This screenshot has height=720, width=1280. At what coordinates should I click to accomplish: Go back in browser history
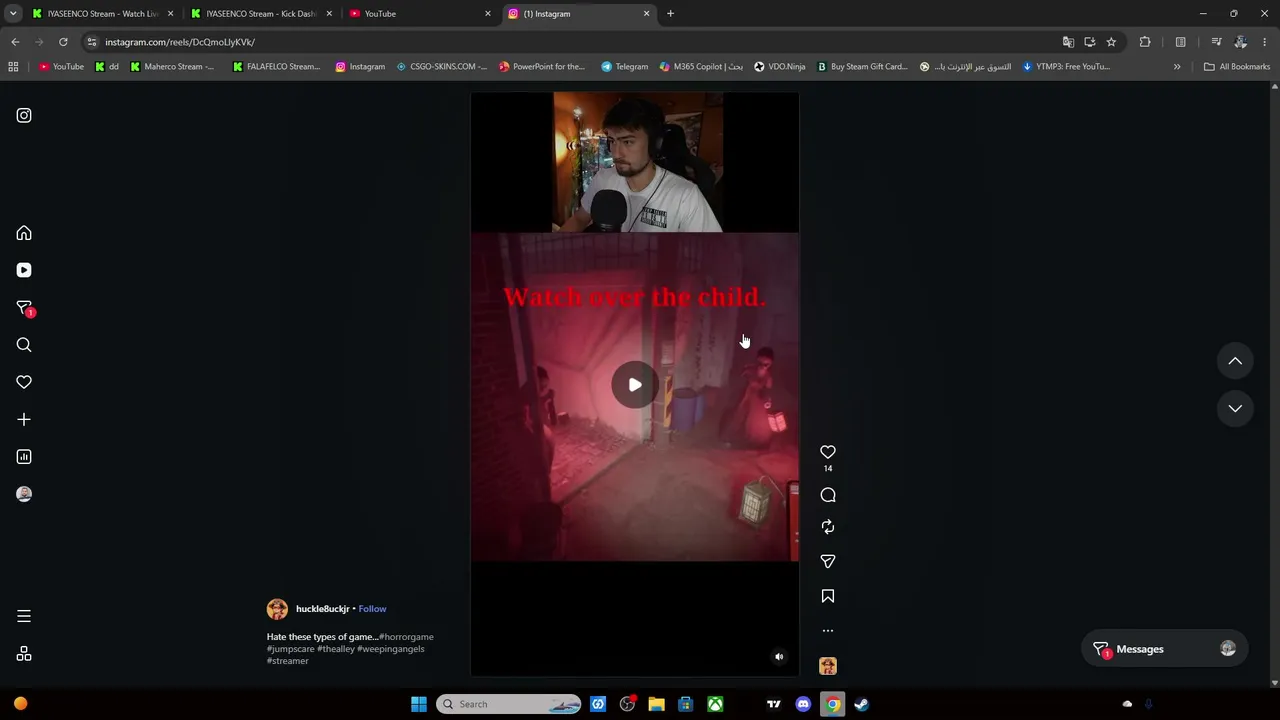tap(15, 42)
